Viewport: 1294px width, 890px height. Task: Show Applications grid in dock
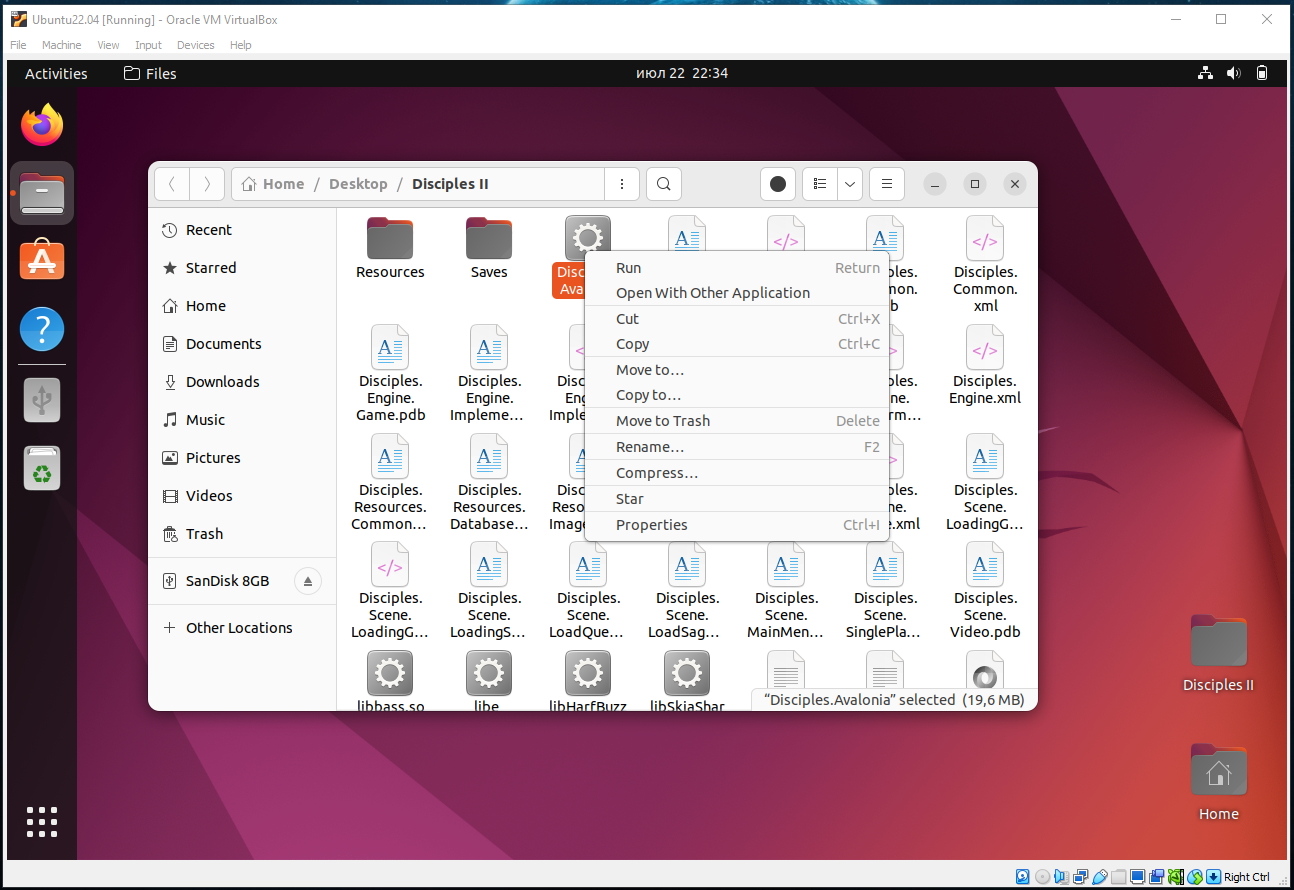coord(42,821)
